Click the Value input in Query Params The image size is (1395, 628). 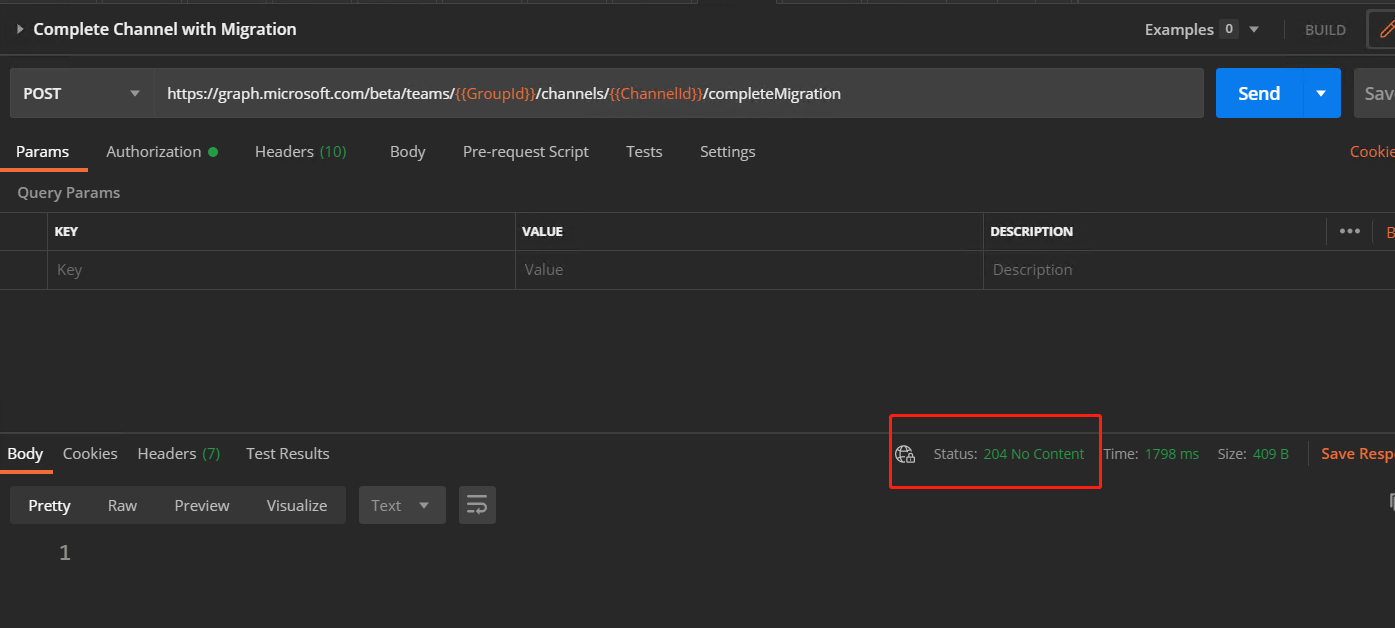click(700, 269)
